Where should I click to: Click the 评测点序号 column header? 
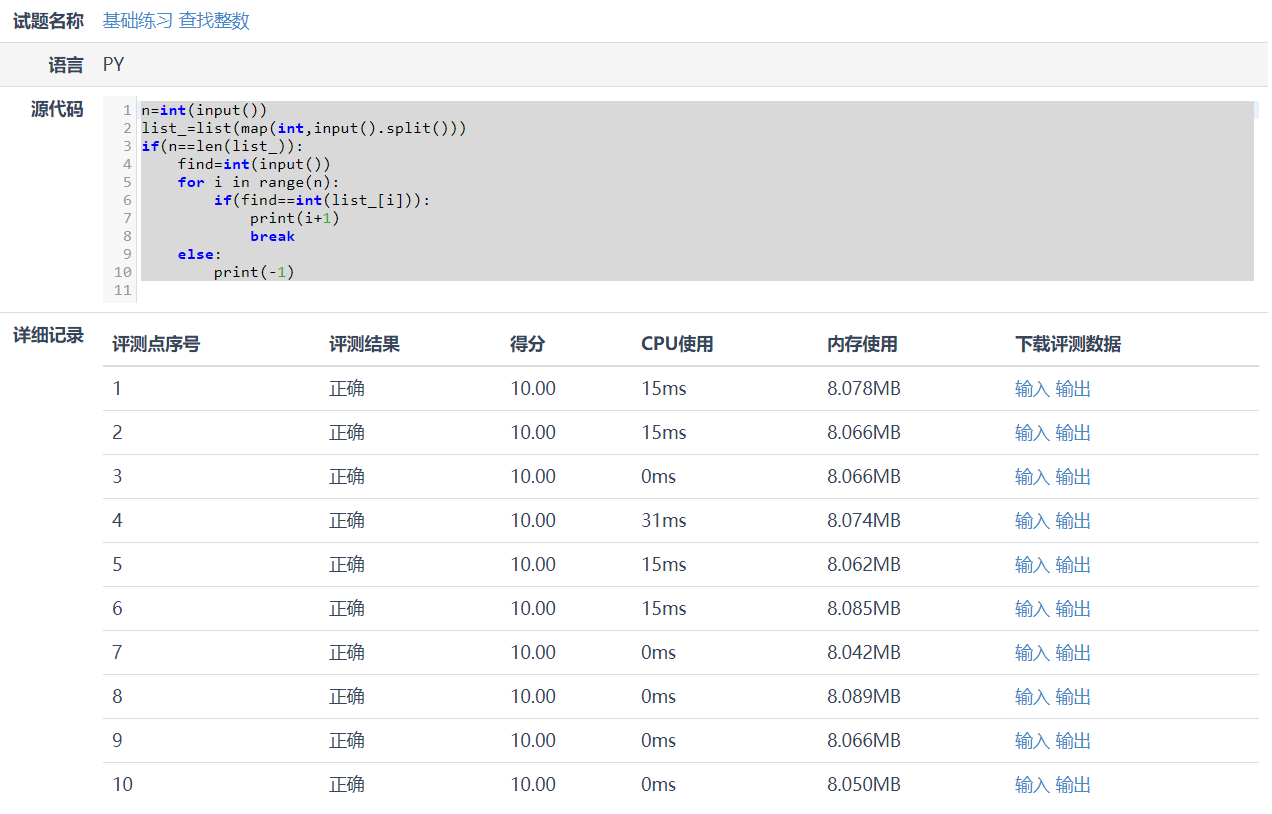coord(156,345)
